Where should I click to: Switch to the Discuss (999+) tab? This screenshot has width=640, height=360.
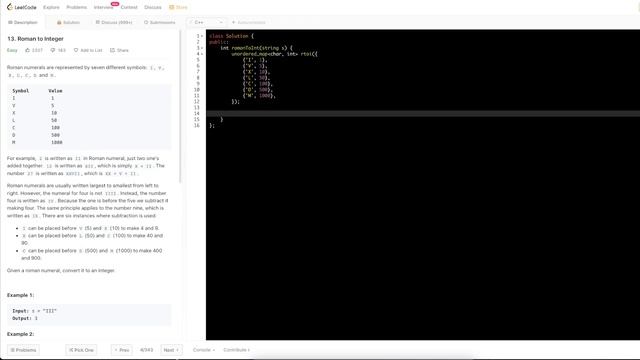tap(114, 22)
